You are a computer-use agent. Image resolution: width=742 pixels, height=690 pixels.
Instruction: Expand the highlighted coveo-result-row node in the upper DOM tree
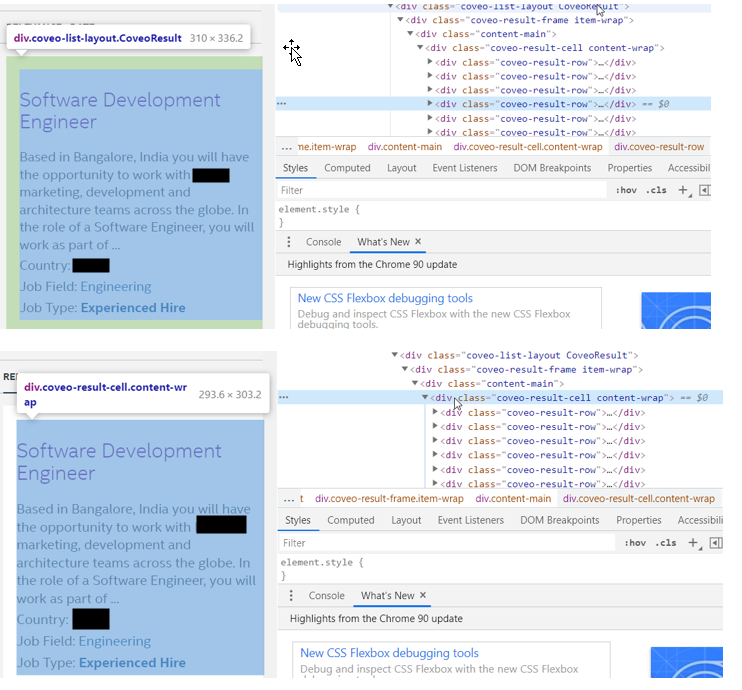click(x=431, y=104)
